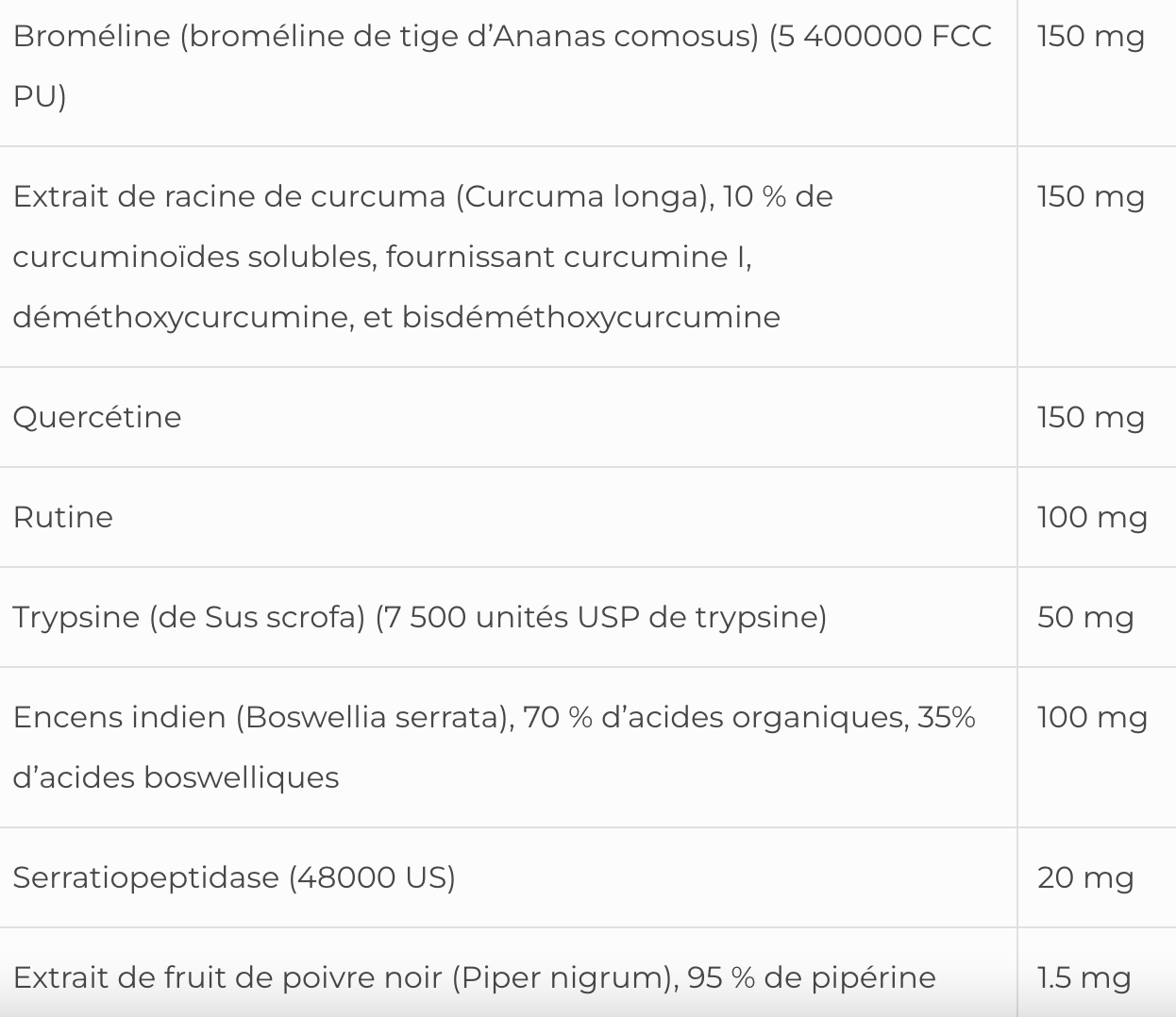Select the 50 mg dose for Trypsine
Viewport: 1176px width, 1017px height.
click(x=1084, y=617)
